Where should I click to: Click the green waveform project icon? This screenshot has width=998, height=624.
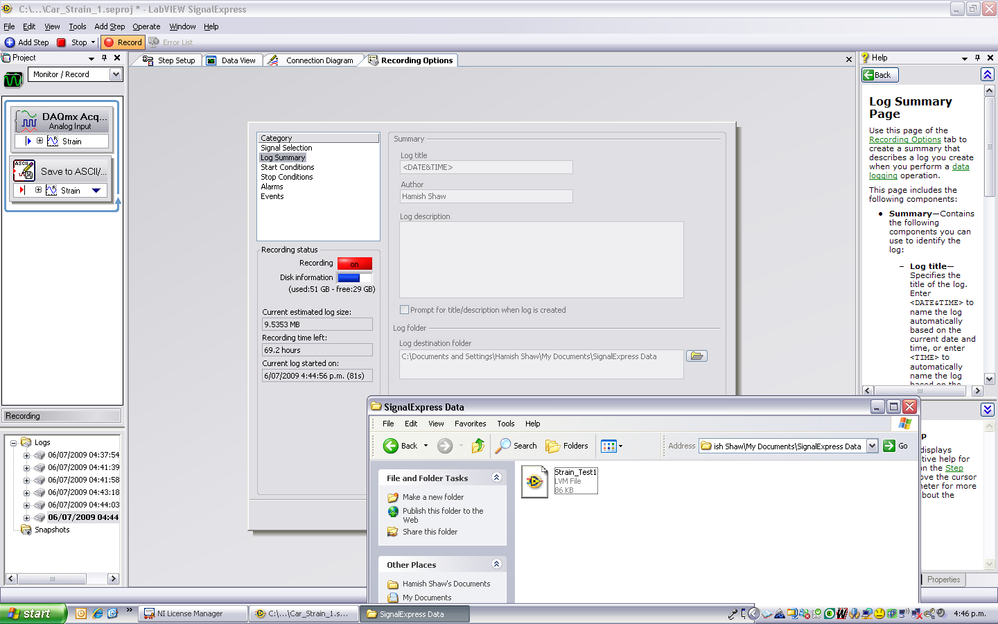(x=13, y=80)
